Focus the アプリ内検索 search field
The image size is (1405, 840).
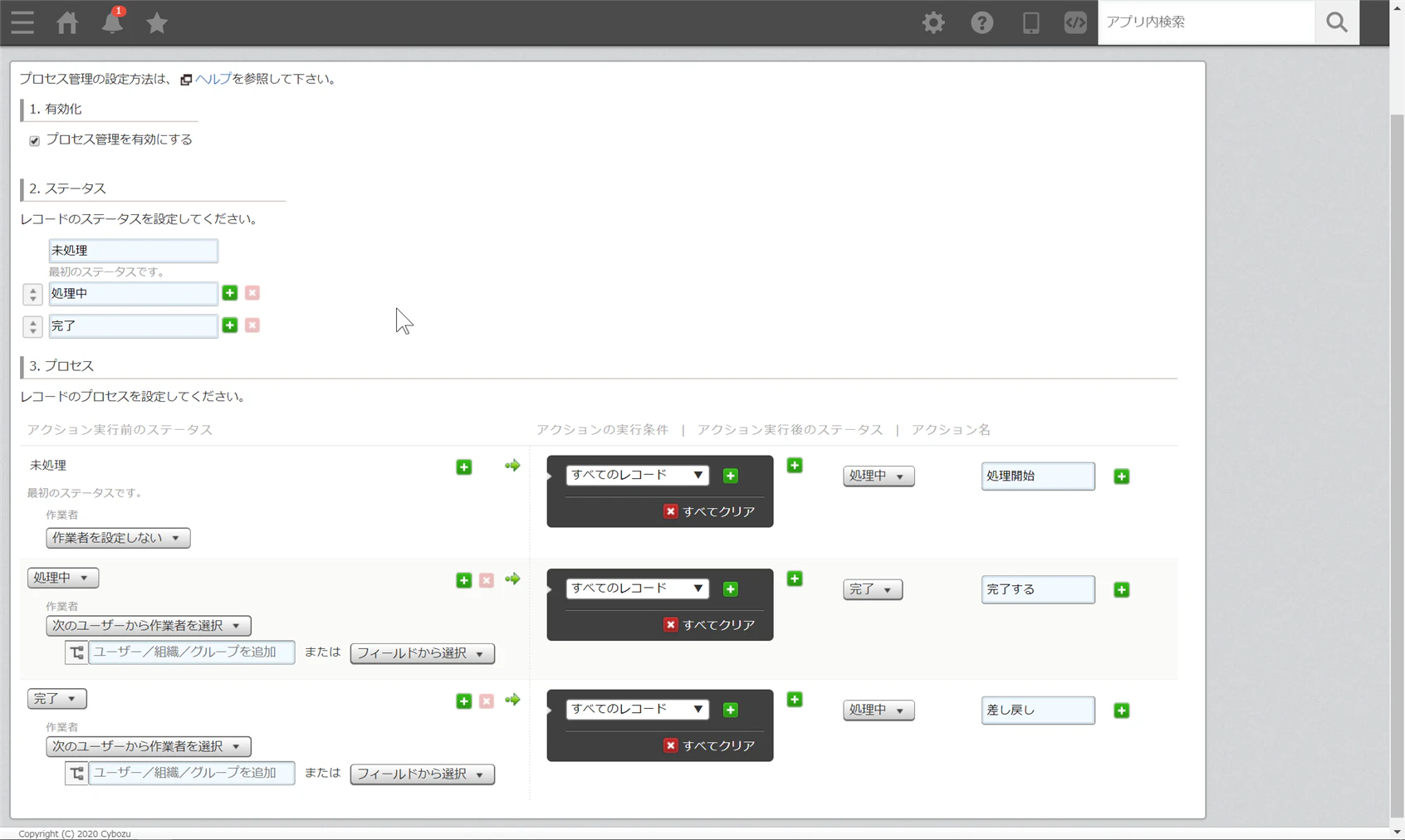[x=1207, y=22]
